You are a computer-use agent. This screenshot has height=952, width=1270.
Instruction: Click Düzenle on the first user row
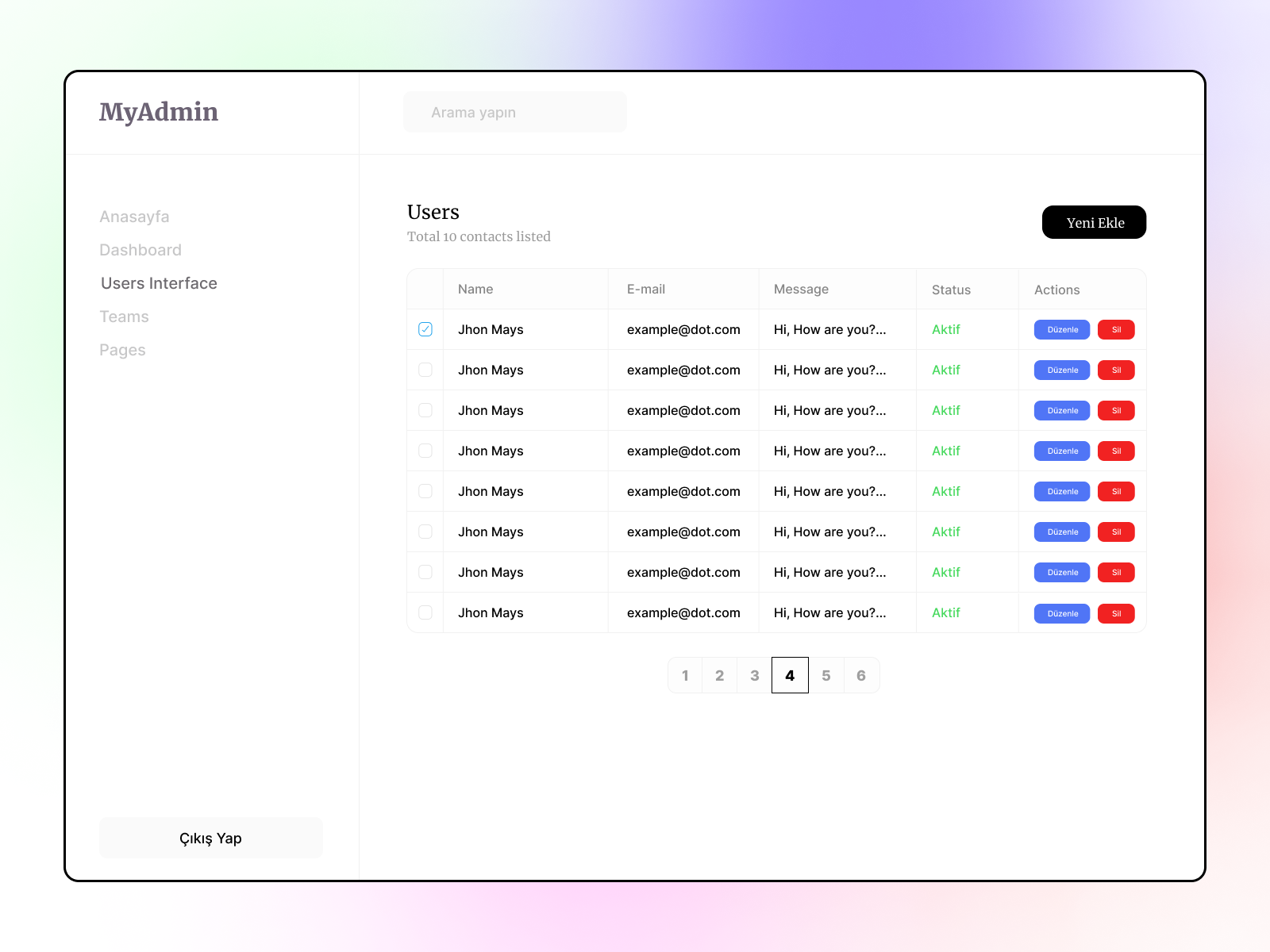pos(1061,329)
